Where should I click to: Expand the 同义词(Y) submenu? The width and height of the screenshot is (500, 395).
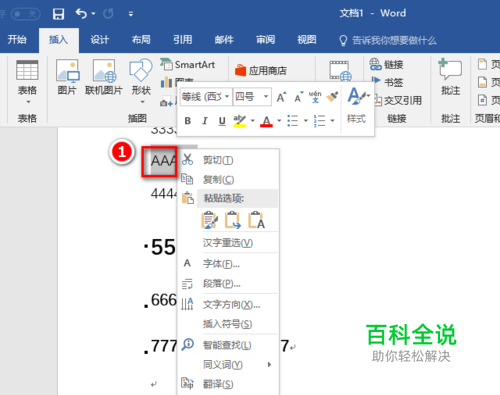click(x=228, y=365)
